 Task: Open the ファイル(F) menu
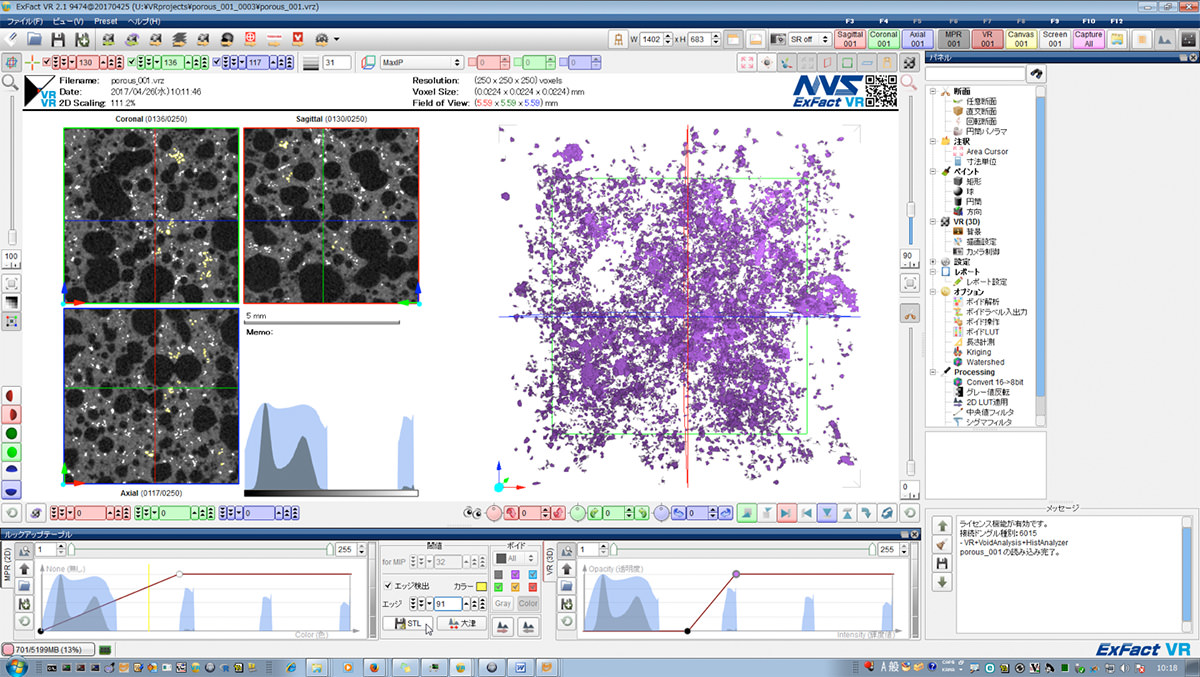point(23,21)
